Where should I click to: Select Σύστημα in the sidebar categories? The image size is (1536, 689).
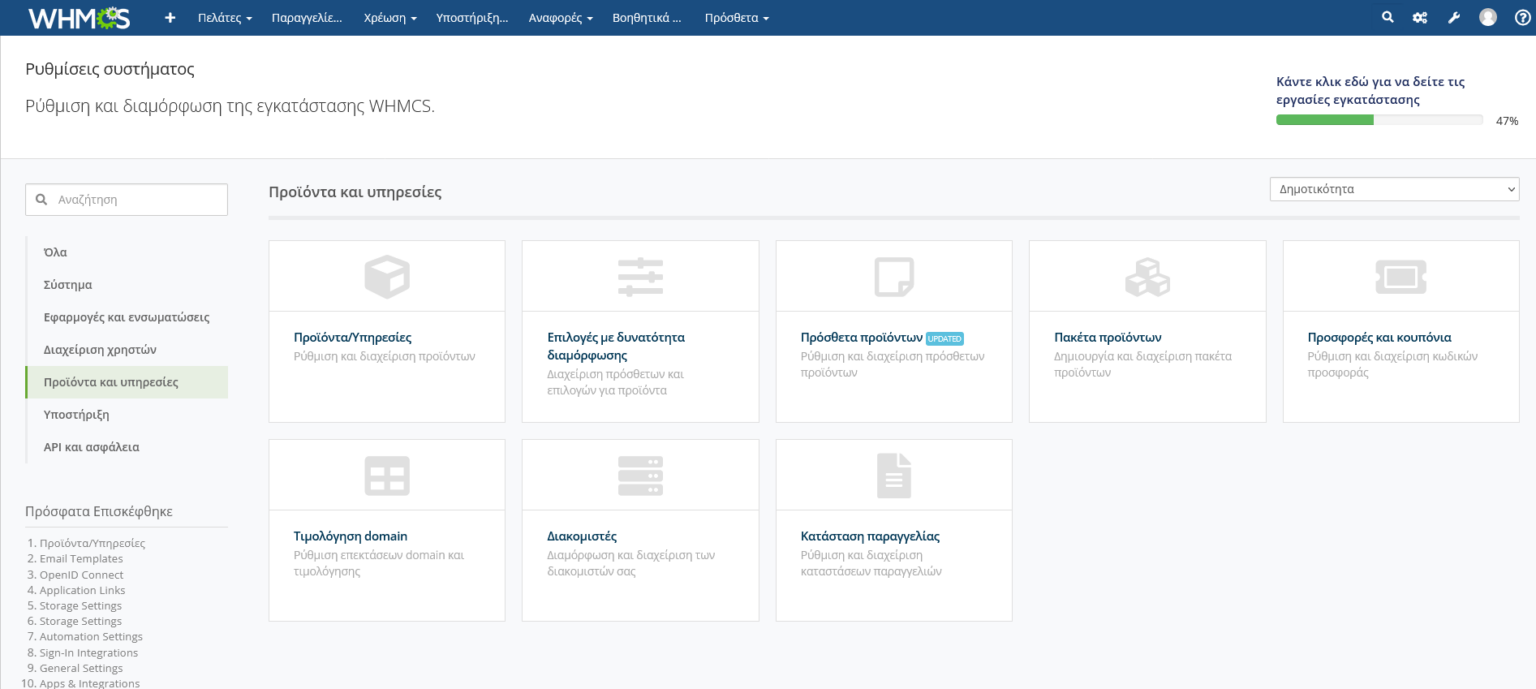[68, 285]
